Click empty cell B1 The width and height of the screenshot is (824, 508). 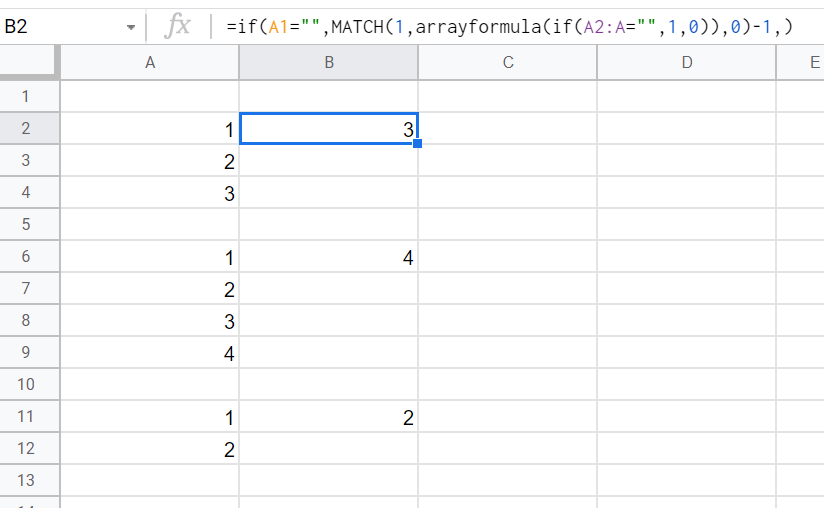pyautogui.click(x=329, y=96)
